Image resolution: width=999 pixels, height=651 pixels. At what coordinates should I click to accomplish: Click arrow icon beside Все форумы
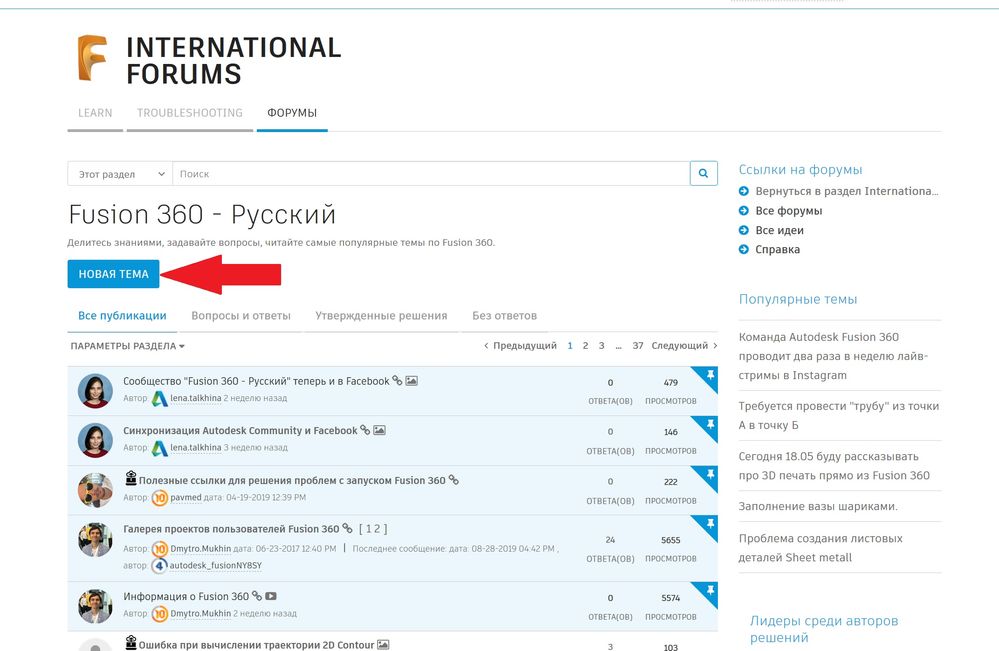744,210
